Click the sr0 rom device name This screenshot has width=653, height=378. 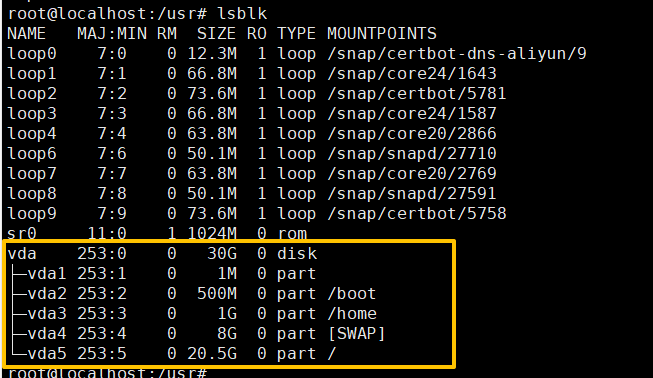22,233
